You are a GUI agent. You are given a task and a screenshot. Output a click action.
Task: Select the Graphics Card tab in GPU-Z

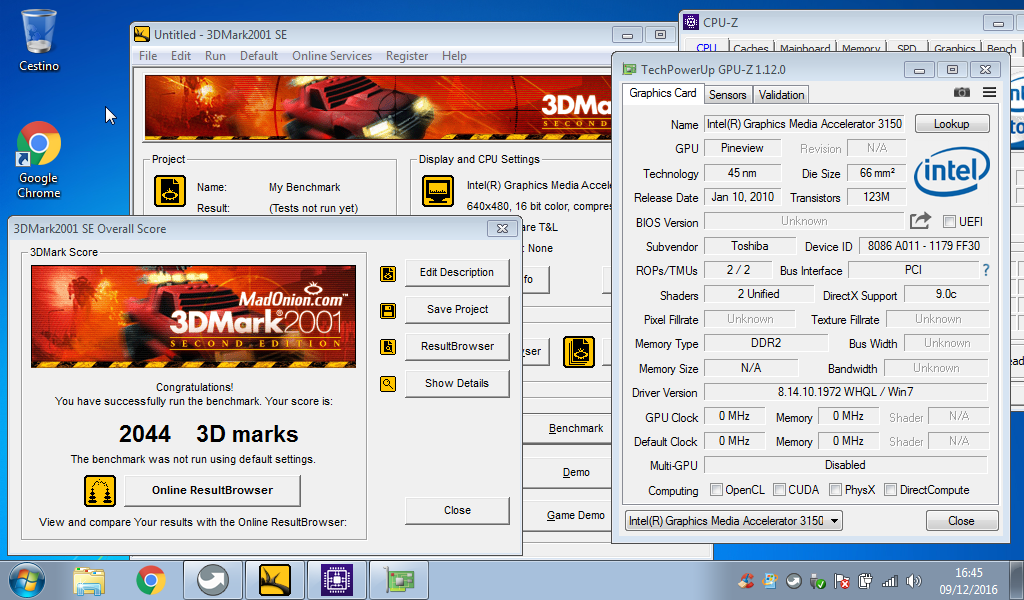tap(663, 93)
